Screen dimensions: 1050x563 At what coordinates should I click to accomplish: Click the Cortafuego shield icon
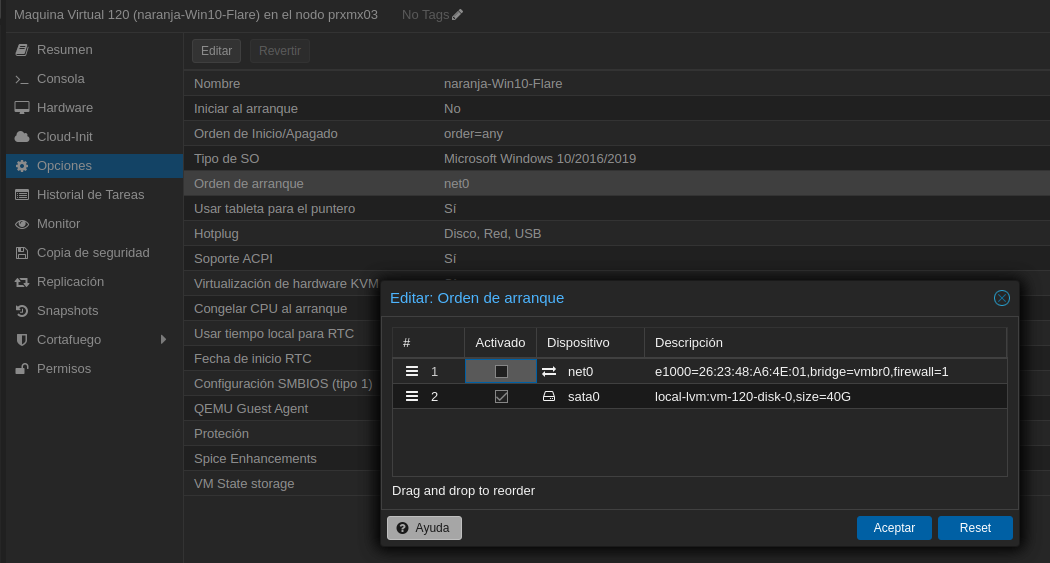[x=21, y=339]
